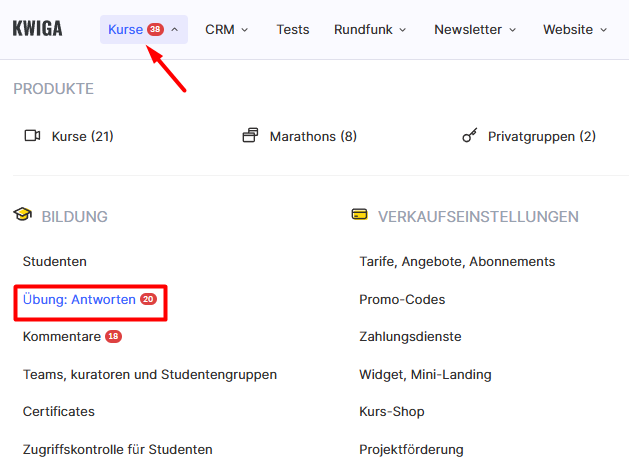
Task: Open the Studenten page
Action: pyautogui.click(x=55, y=261)
